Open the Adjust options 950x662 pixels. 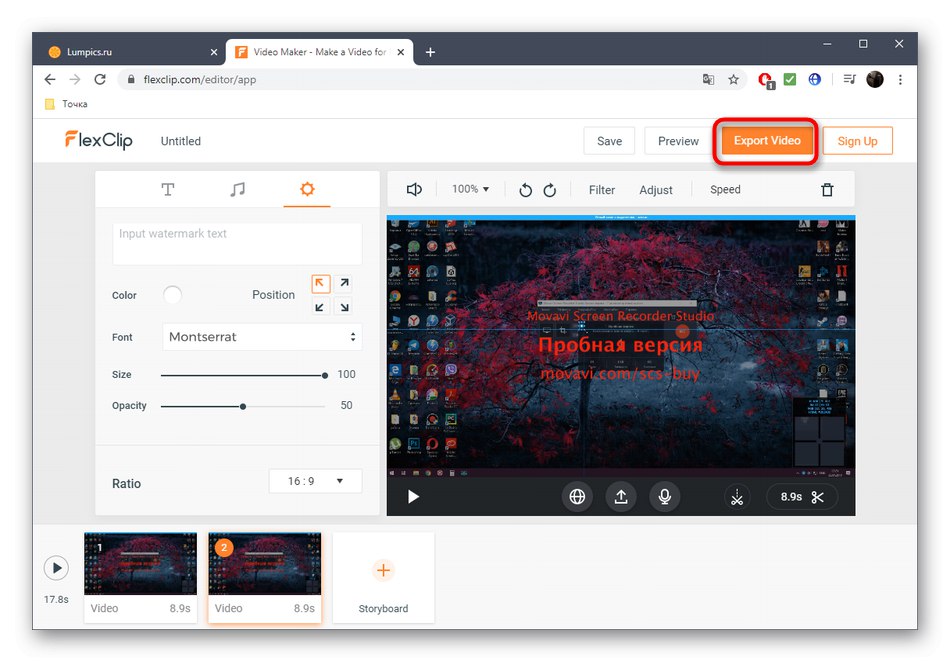656,190
